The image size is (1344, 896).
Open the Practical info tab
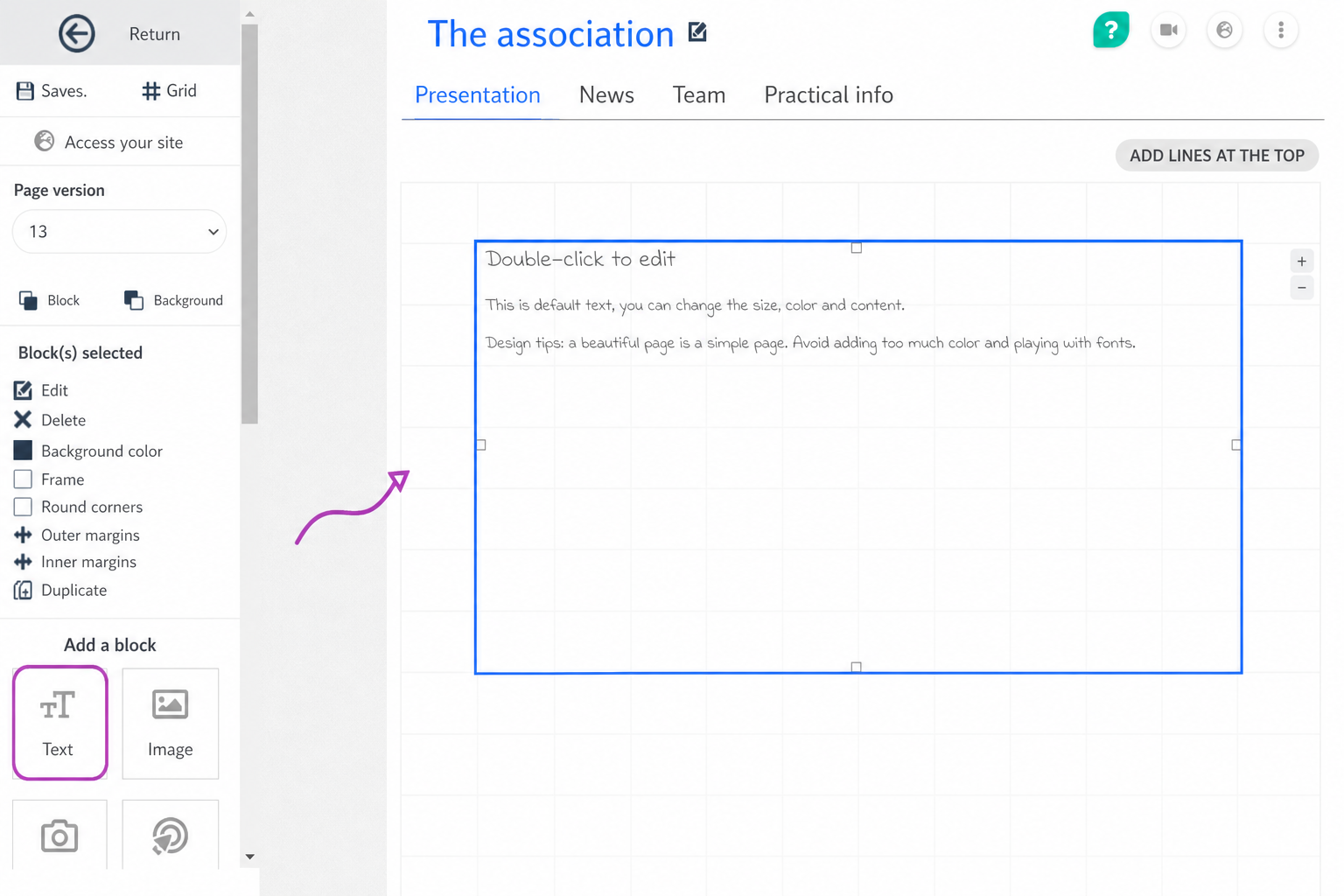(829, 94)
